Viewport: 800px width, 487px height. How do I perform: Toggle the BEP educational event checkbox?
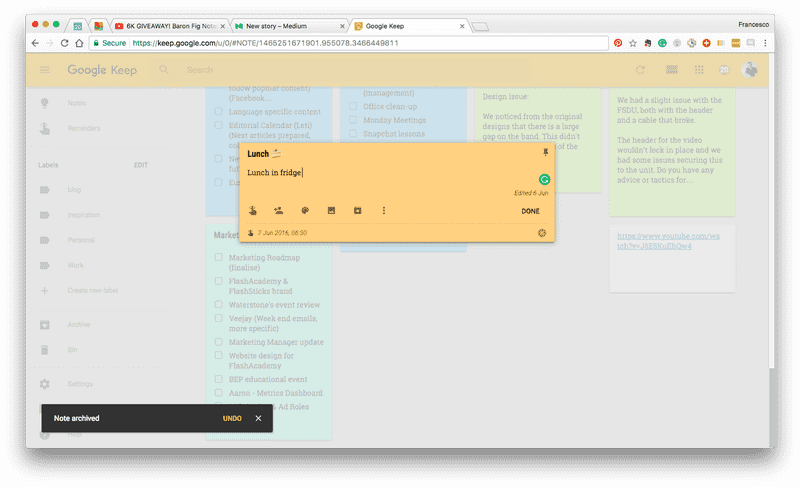pos(220,380)
